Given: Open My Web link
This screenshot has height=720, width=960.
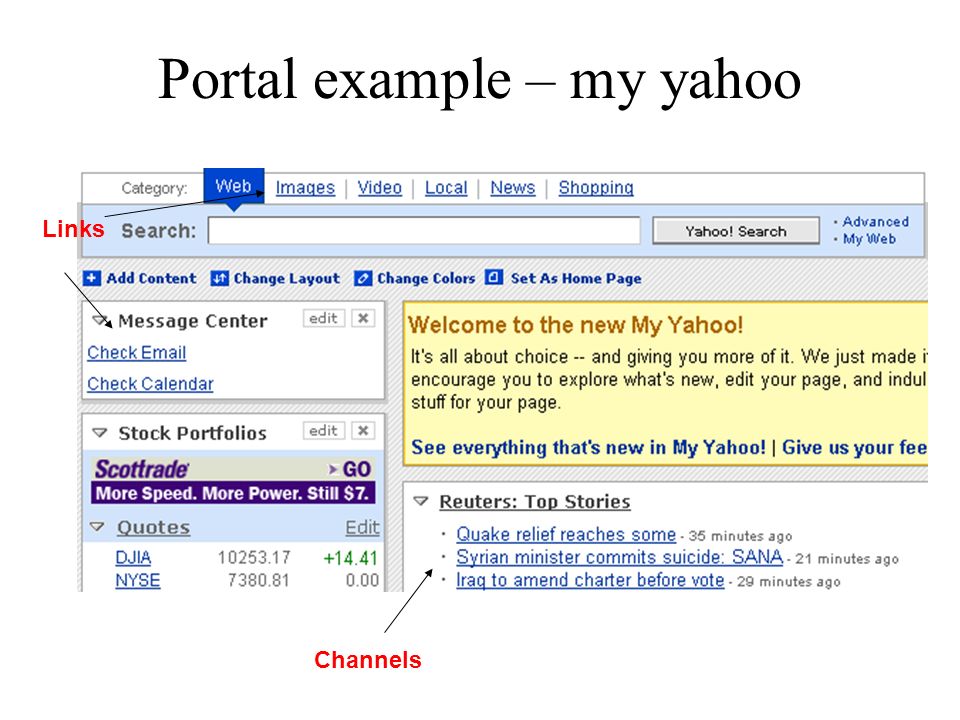Looking at the screenshot, I should point(869,239).
